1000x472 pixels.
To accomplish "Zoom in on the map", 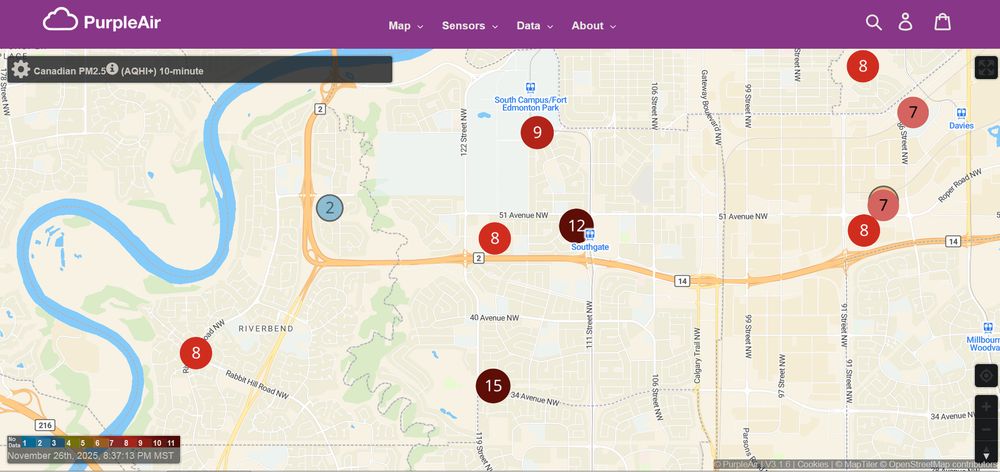I will (x=986, y=407).
